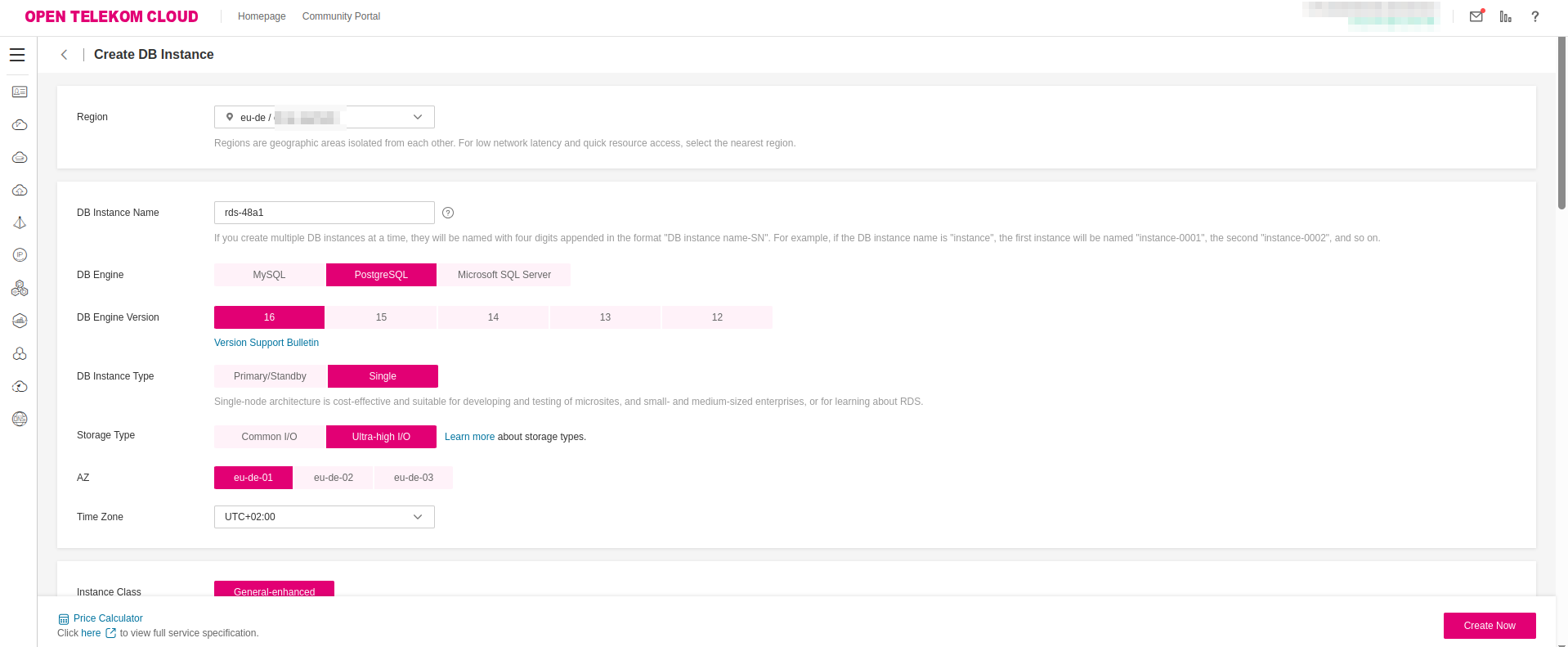Click the Create Now button
Image resolution: width=1568 pixels, height=647 pixels.
pos(1489,626)
